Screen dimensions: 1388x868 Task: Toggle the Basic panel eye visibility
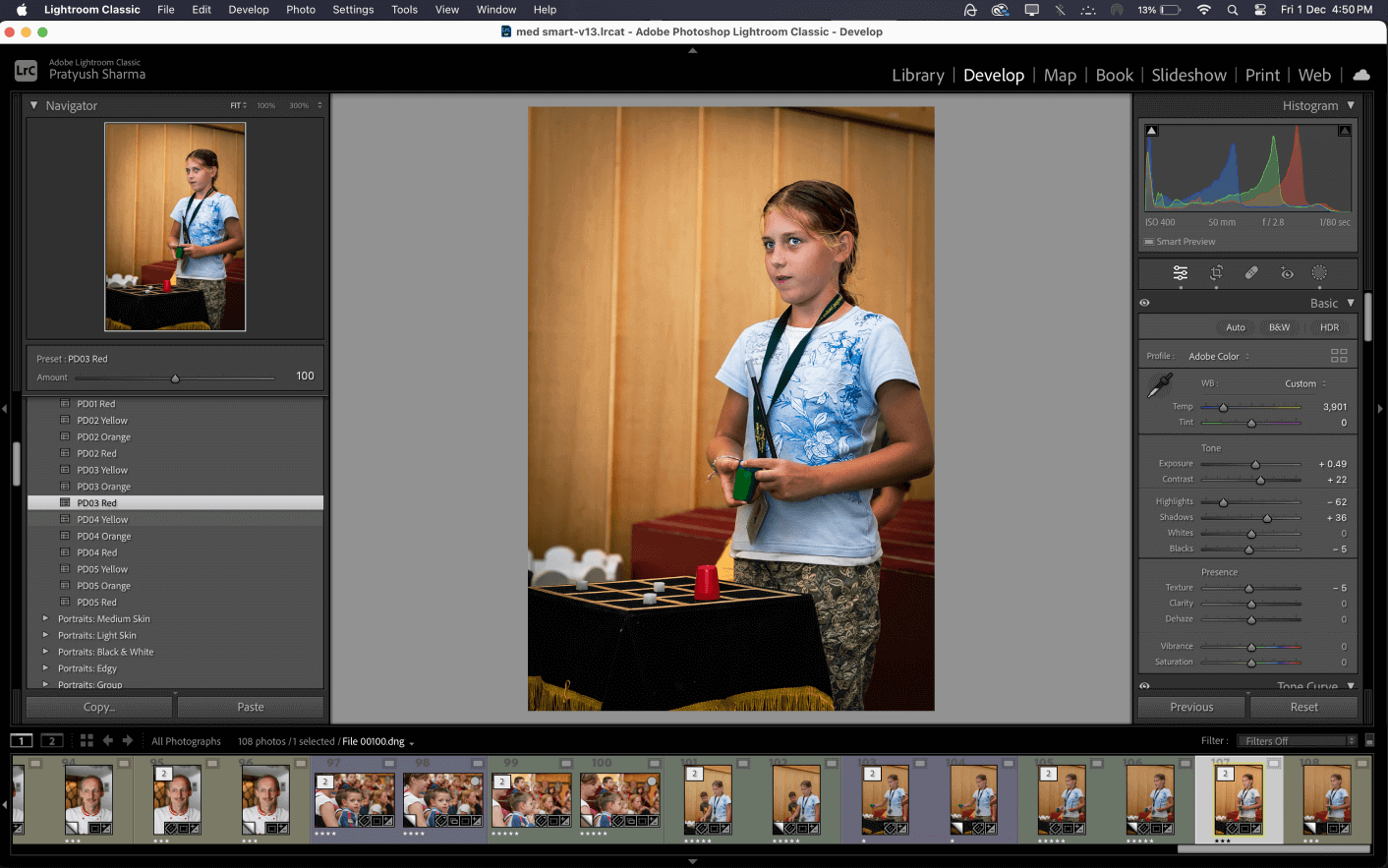coord(1145,303)
